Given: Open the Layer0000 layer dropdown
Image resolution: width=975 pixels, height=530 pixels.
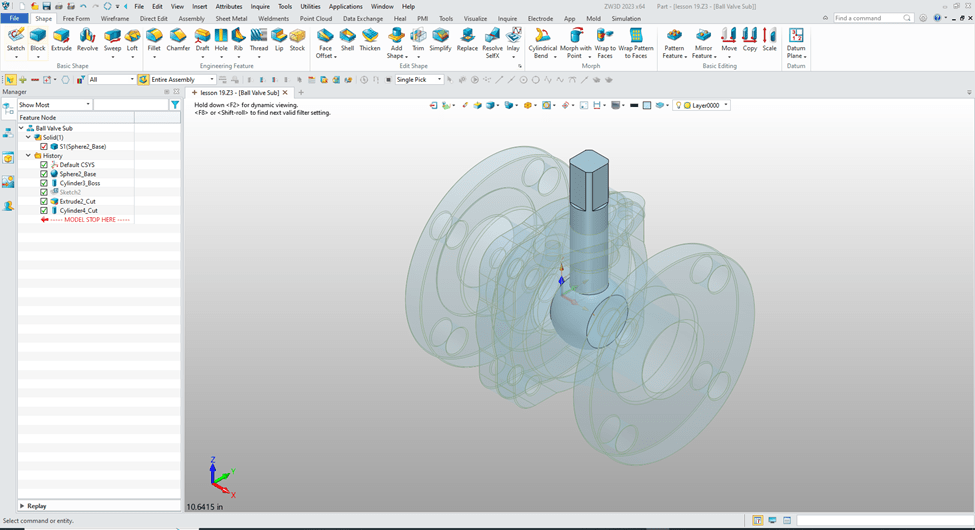Looking at the screenshot, I should coord(726,105).
